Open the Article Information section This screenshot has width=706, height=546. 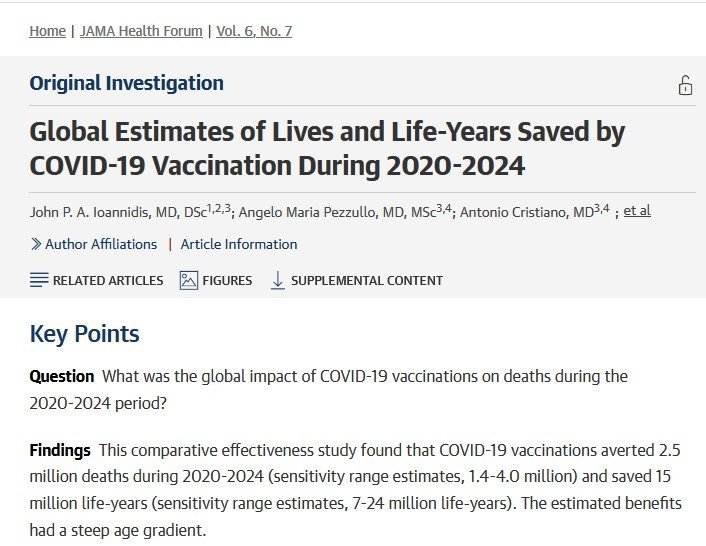pos(239,244)
